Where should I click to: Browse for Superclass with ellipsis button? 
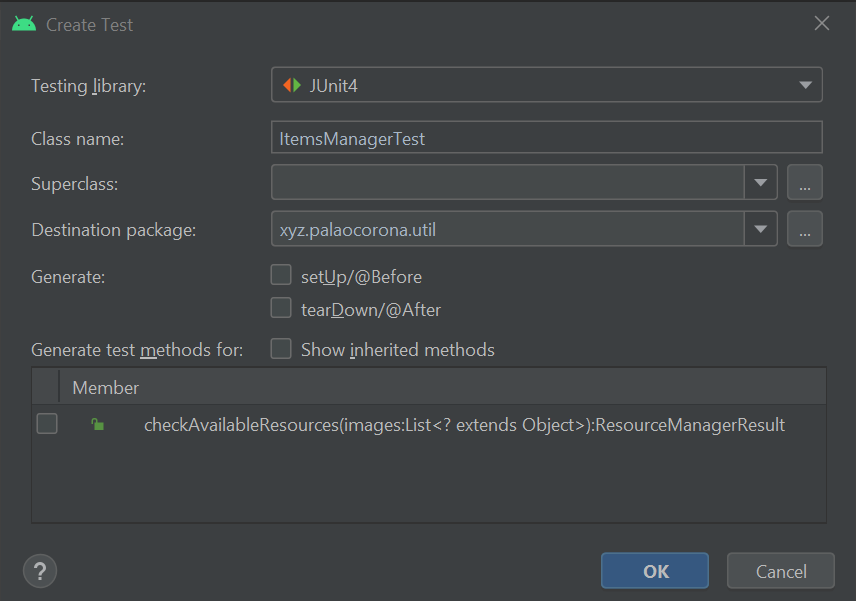[805, 183]
